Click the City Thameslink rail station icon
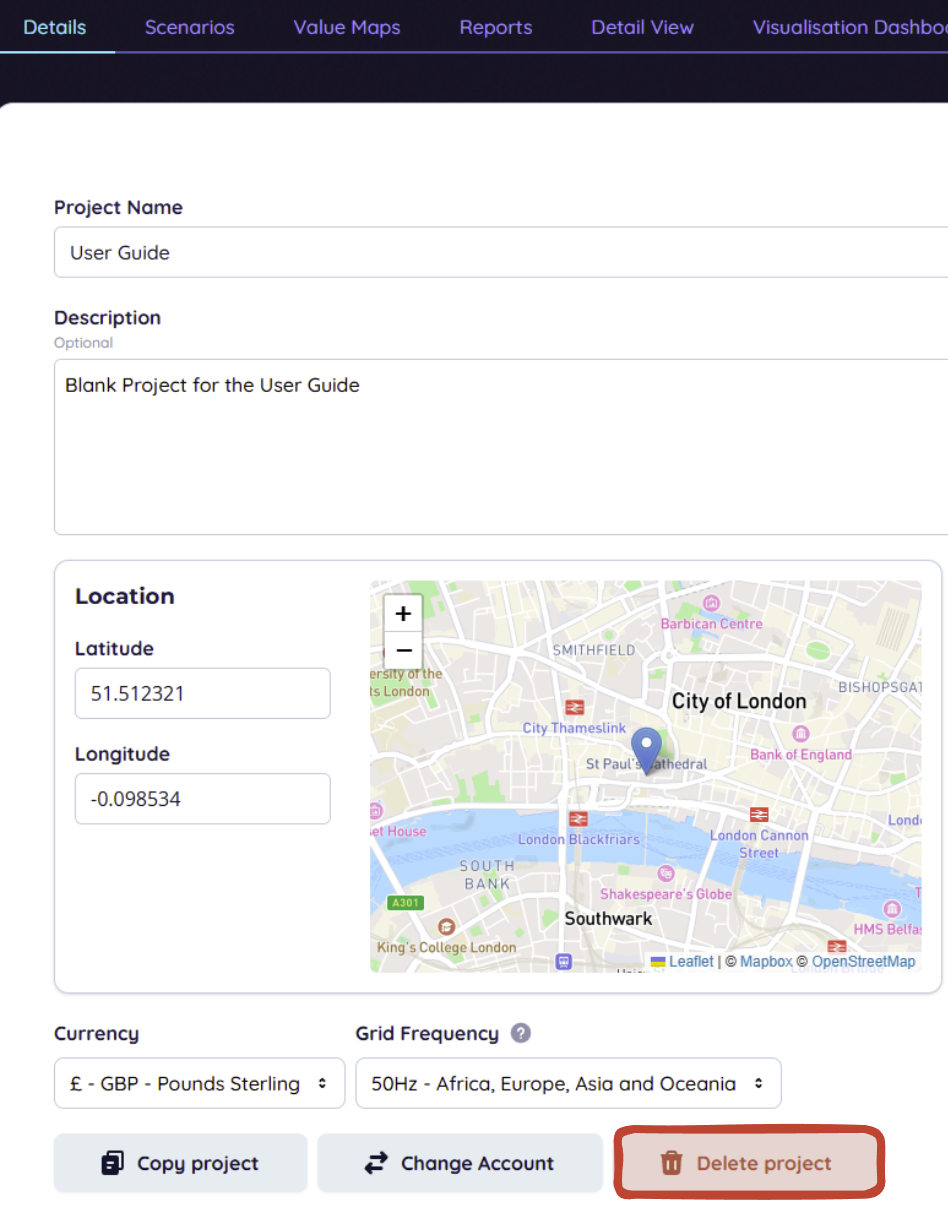The image size is (948, 1217). (x=574, y=708)
